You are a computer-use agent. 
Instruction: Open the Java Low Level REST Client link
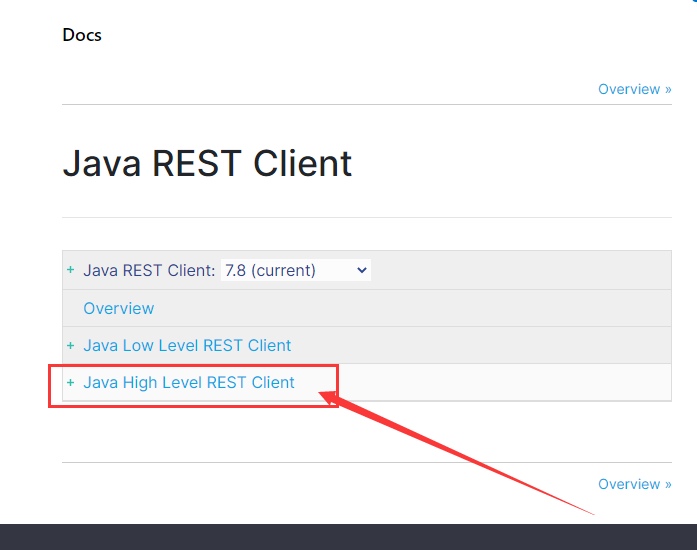tap(187, 346)
